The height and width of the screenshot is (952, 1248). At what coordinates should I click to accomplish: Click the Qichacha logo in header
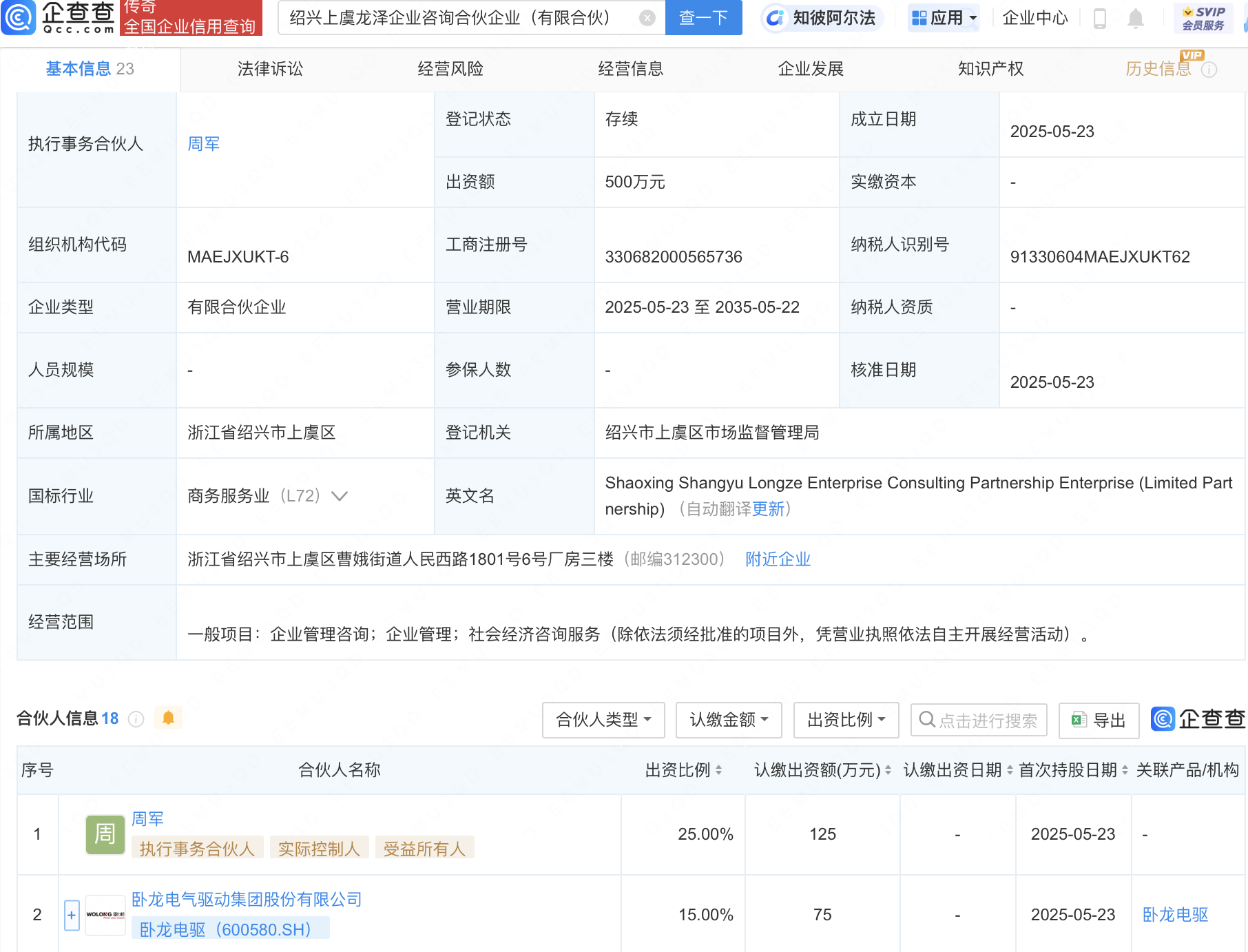(59, 18)
